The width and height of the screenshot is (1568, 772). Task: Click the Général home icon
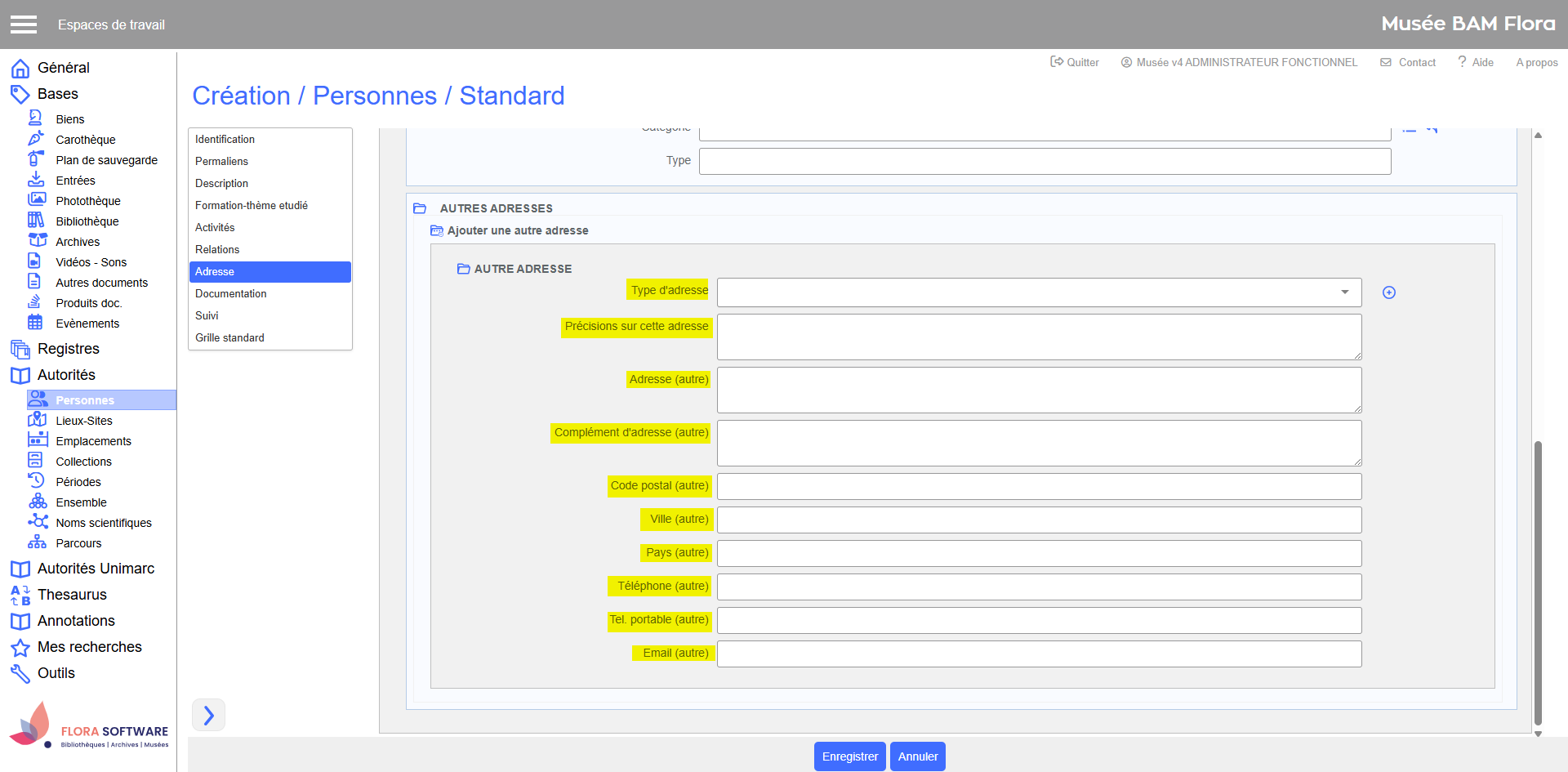coord(20,68)
